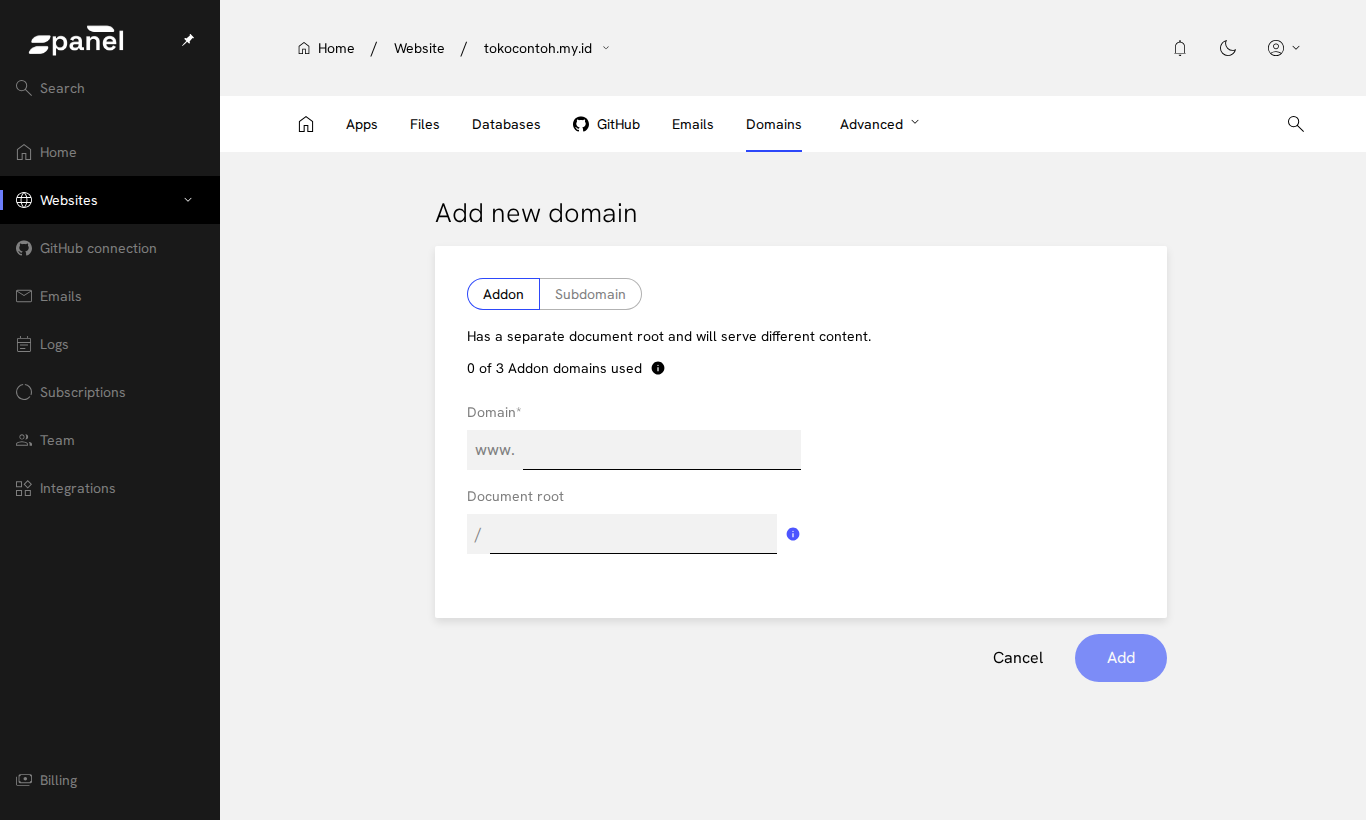Click the Cancel button
Screen dimensions: 1366x820
click(1018, 658)
